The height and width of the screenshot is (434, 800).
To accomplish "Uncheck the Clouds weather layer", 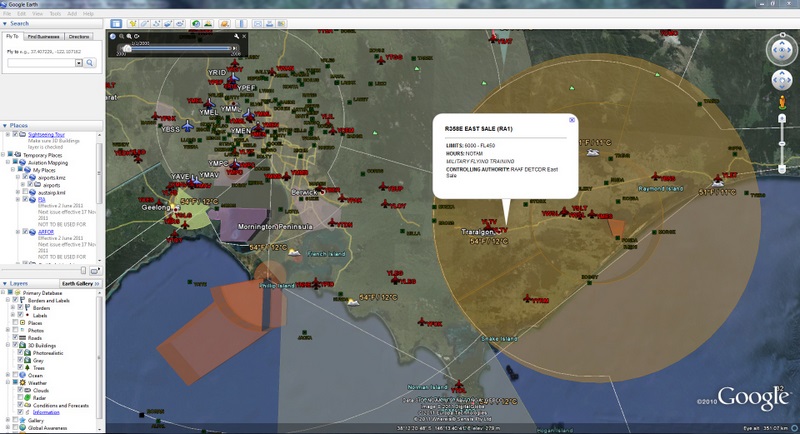I will point(20,390).
